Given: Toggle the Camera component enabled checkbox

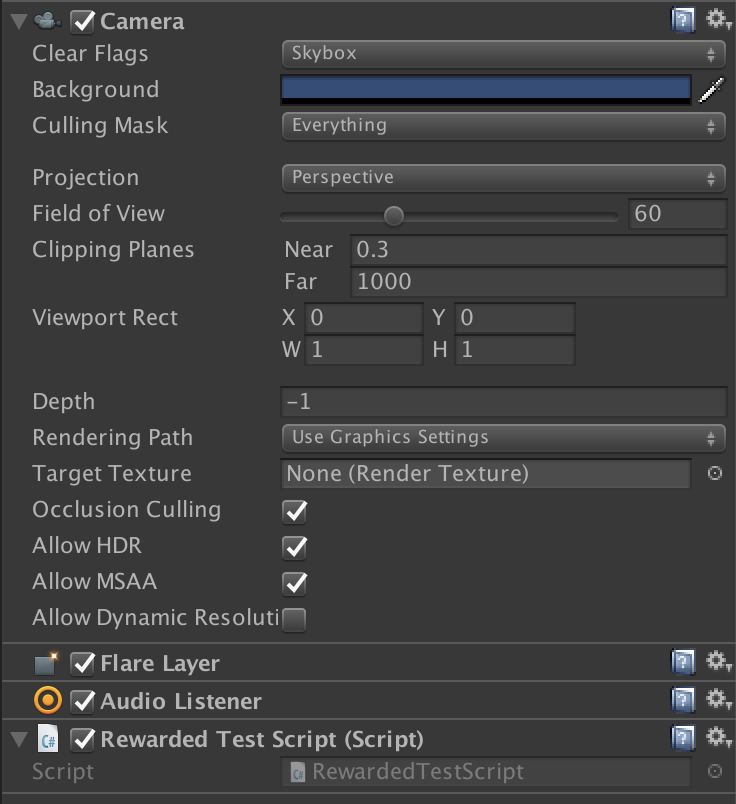Looking at the screenshot, I should point(83,21).
